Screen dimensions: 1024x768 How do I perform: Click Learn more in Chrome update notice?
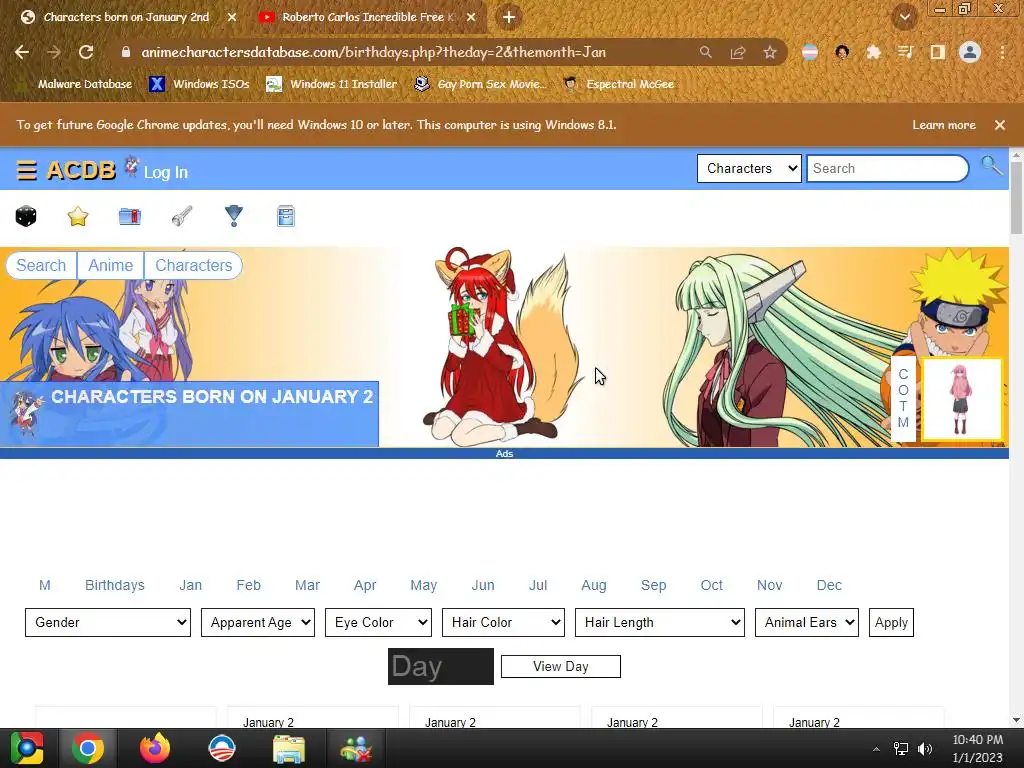(x=944, y=125)
